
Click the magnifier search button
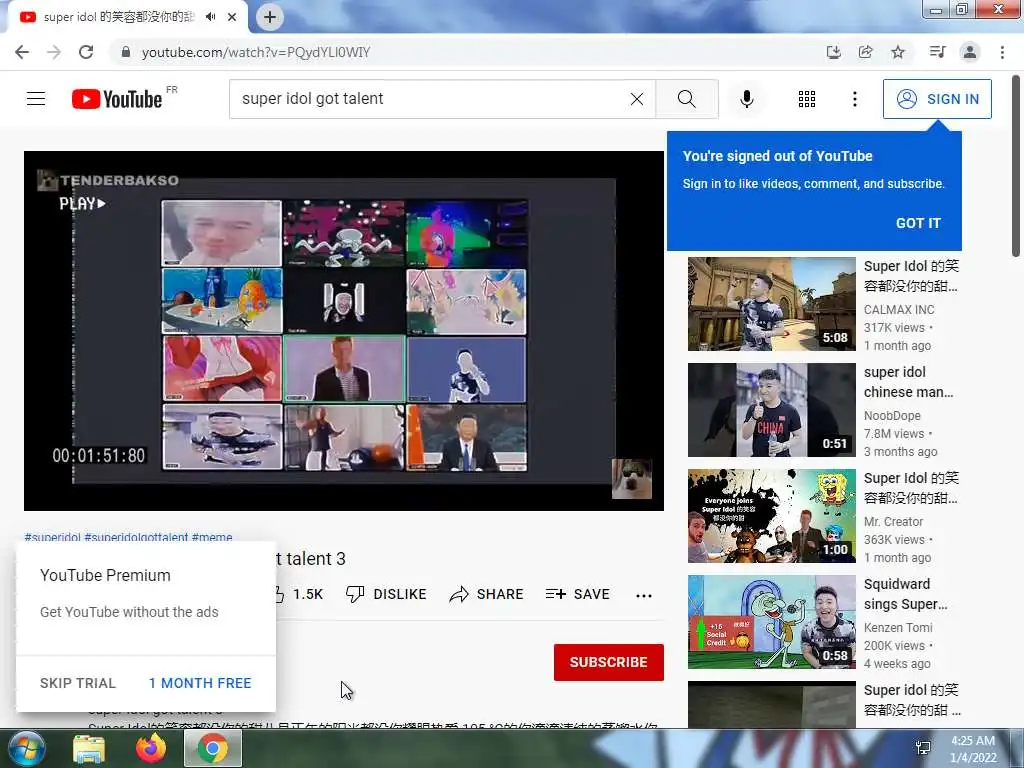click(686, 99)
